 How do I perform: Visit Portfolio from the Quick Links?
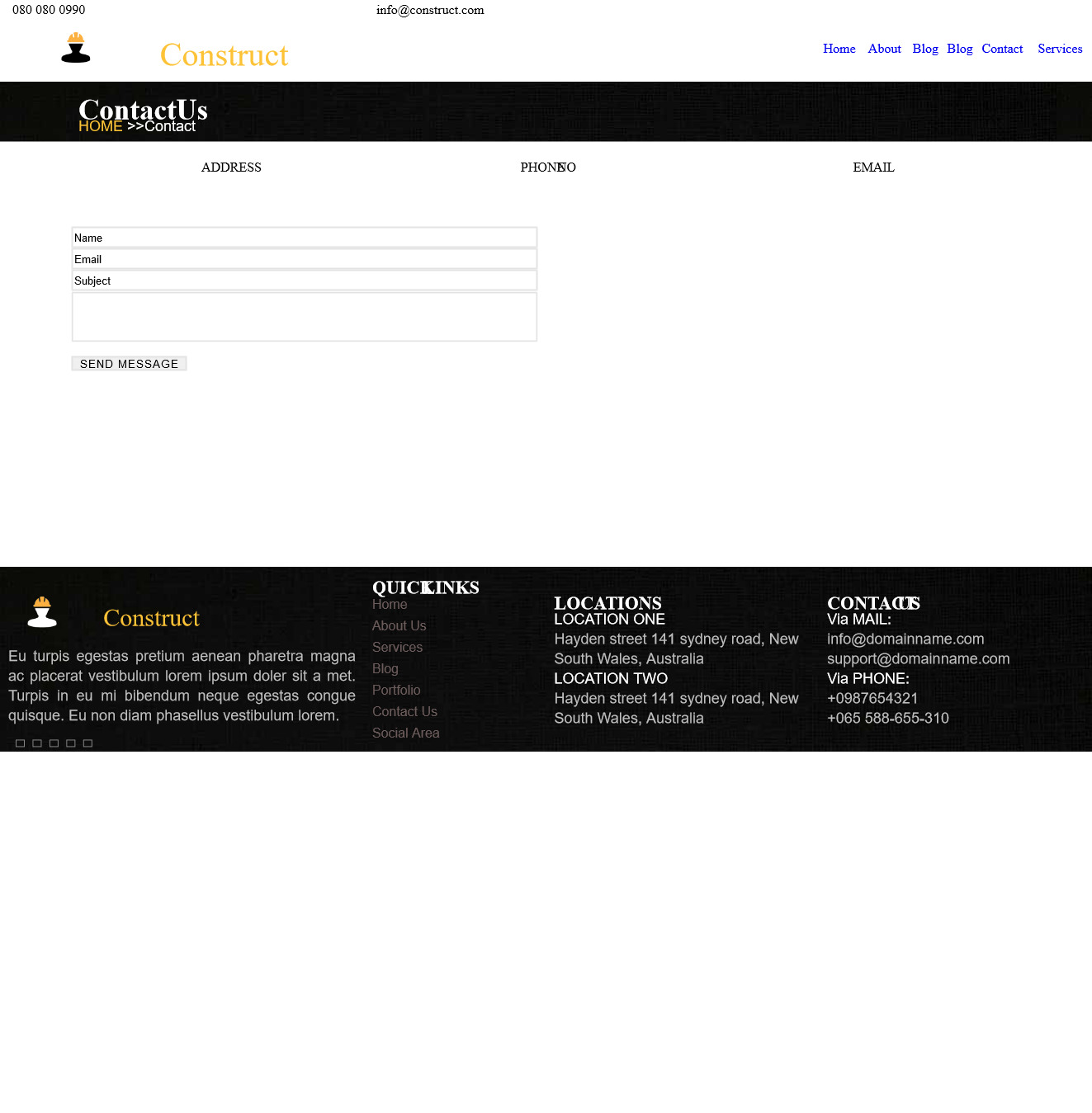396,691
